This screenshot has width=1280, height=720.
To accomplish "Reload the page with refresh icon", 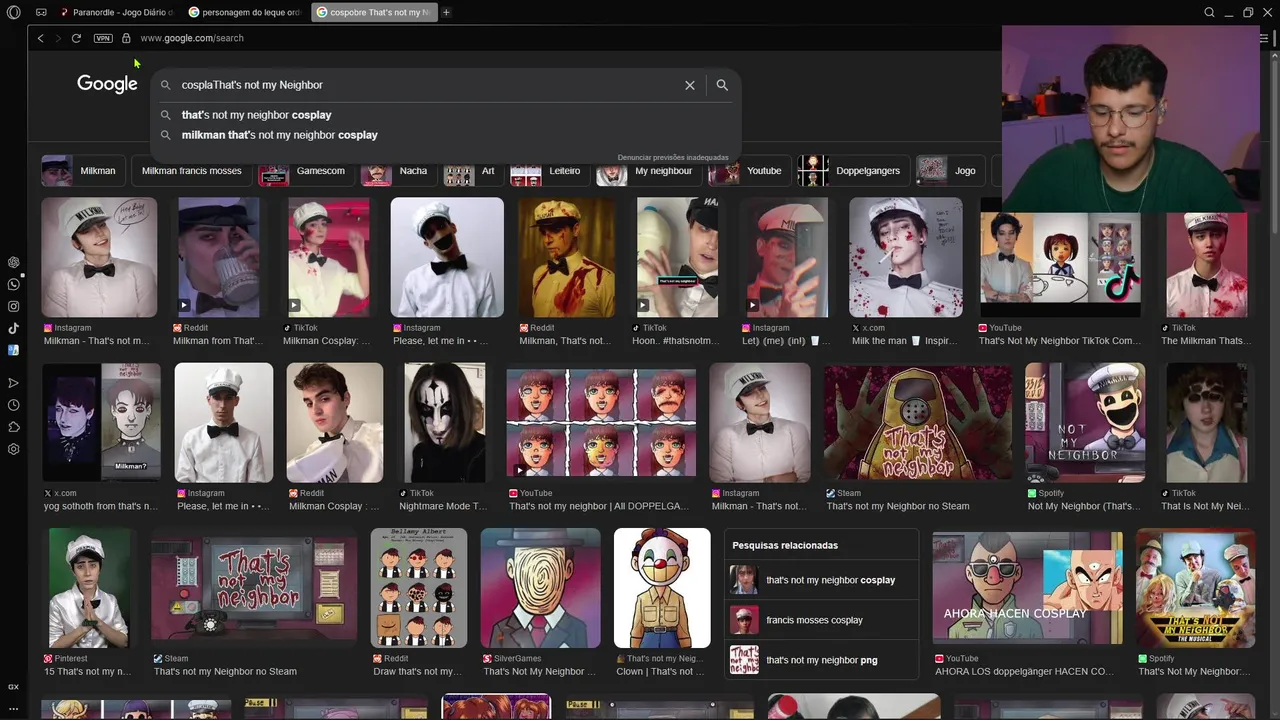I will coord(76,38).
